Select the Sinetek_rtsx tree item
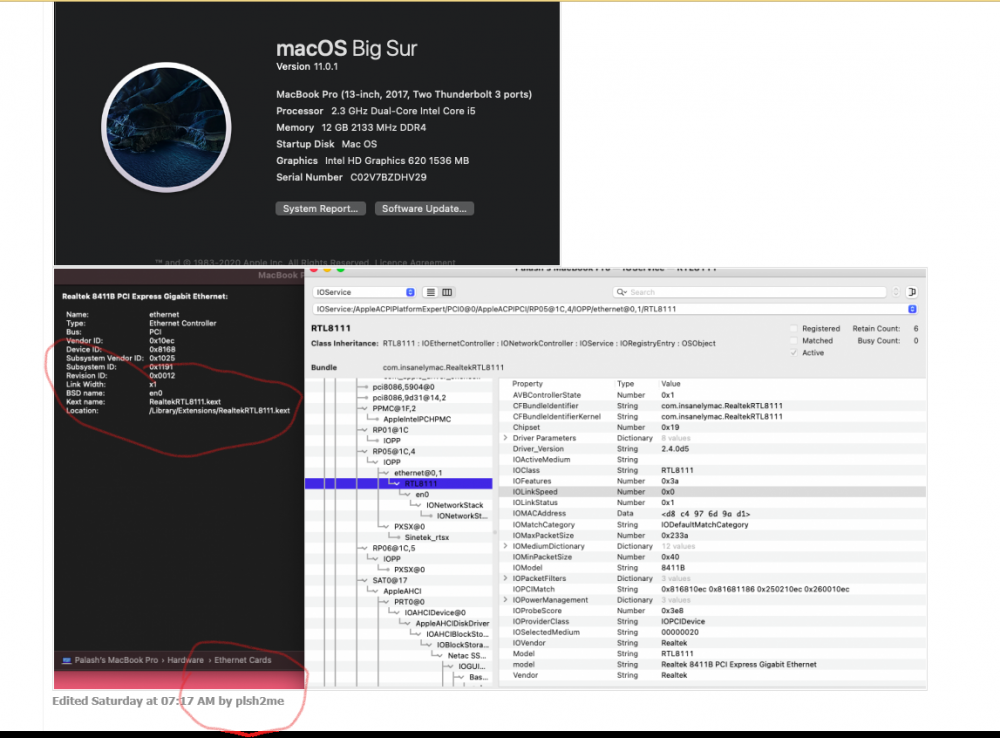 click(x=427, y=538)
